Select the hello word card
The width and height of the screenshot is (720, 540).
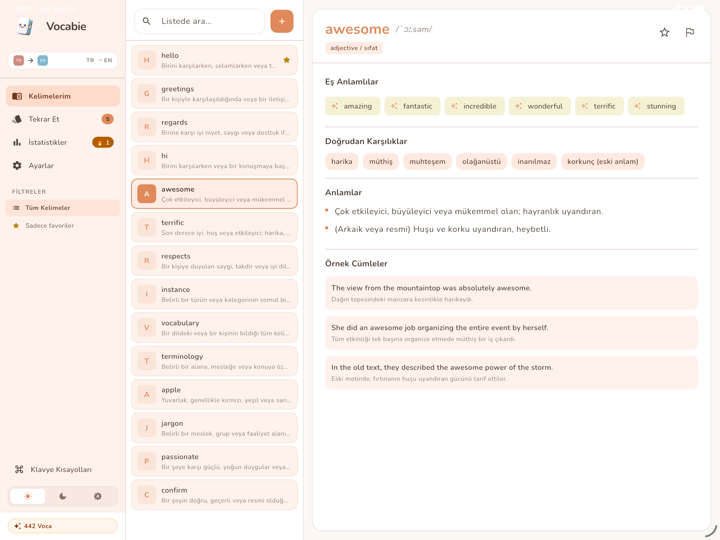point(214,60)
